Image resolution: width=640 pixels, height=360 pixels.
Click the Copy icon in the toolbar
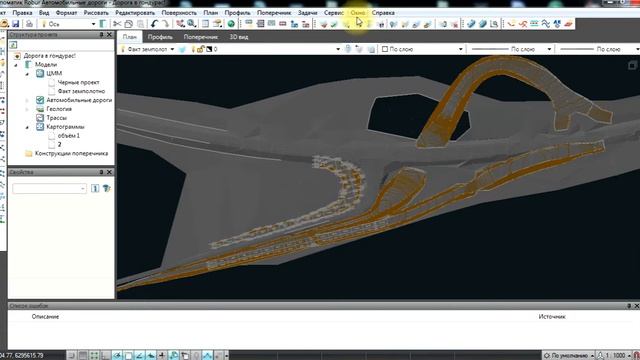pos(129,24)
